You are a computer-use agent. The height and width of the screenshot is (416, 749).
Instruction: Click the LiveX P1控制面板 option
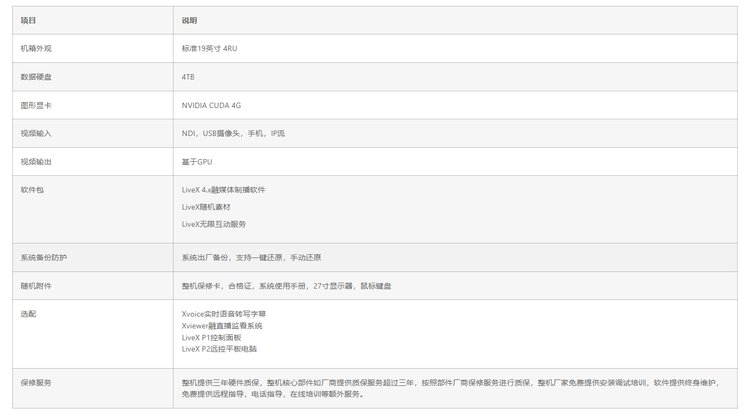212,339
